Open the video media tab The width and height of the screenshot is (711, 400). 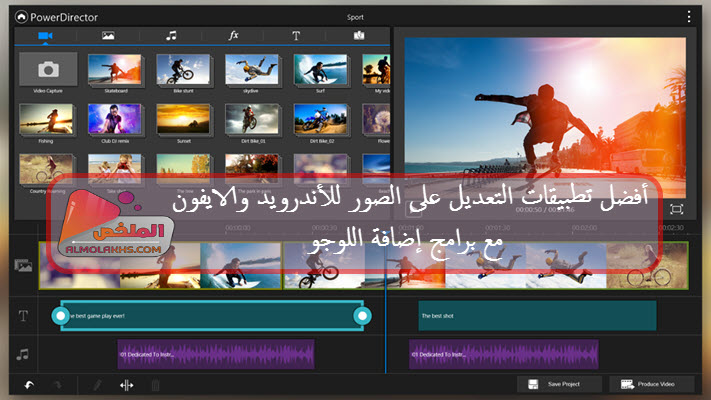click(45, 35)
